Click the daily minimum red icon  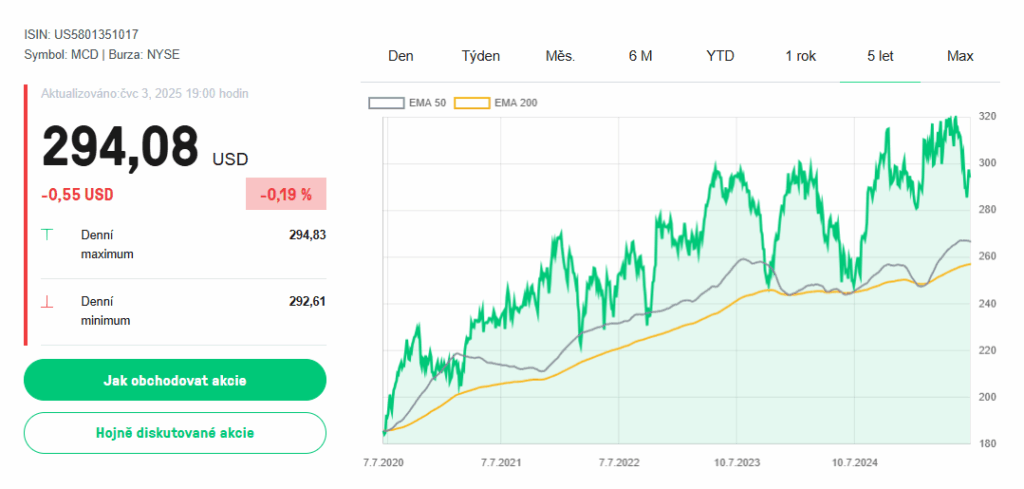point(47,301)
